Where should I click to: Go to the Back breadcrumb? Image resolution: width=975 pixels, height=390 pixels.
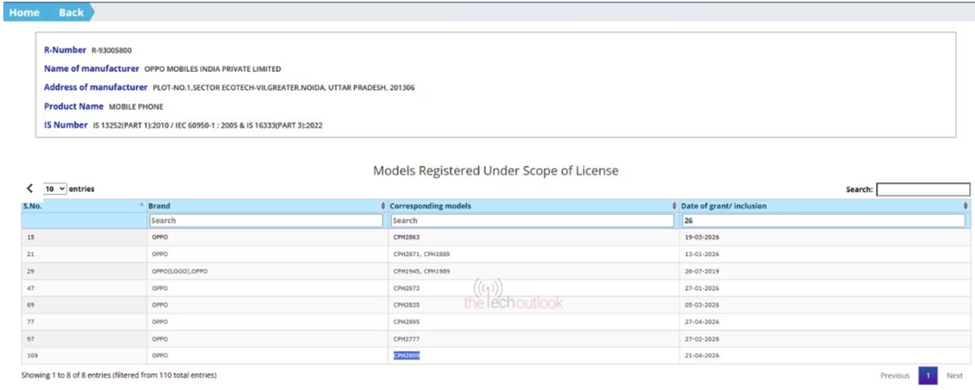[71, 12]
